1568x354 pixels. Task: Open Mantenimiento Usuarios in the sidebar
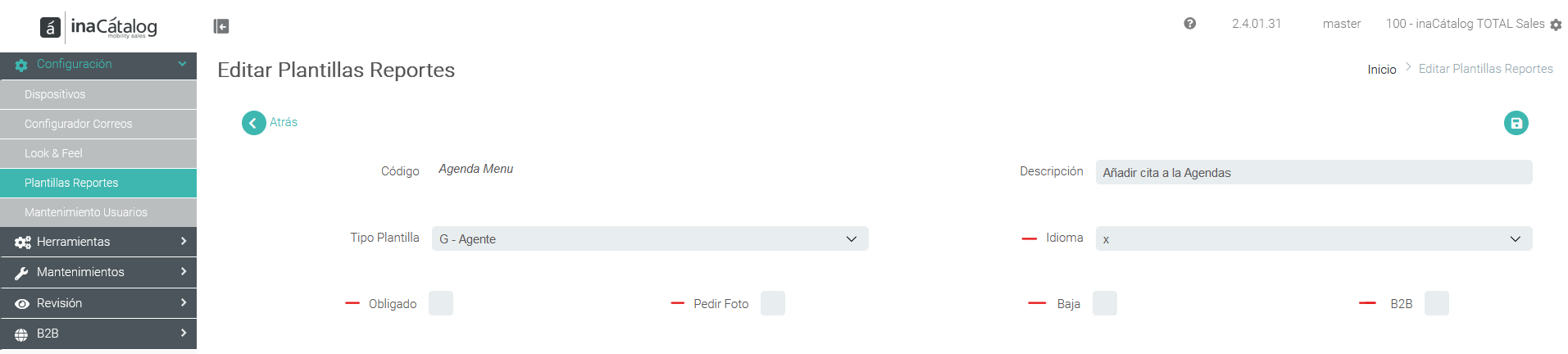98,212
